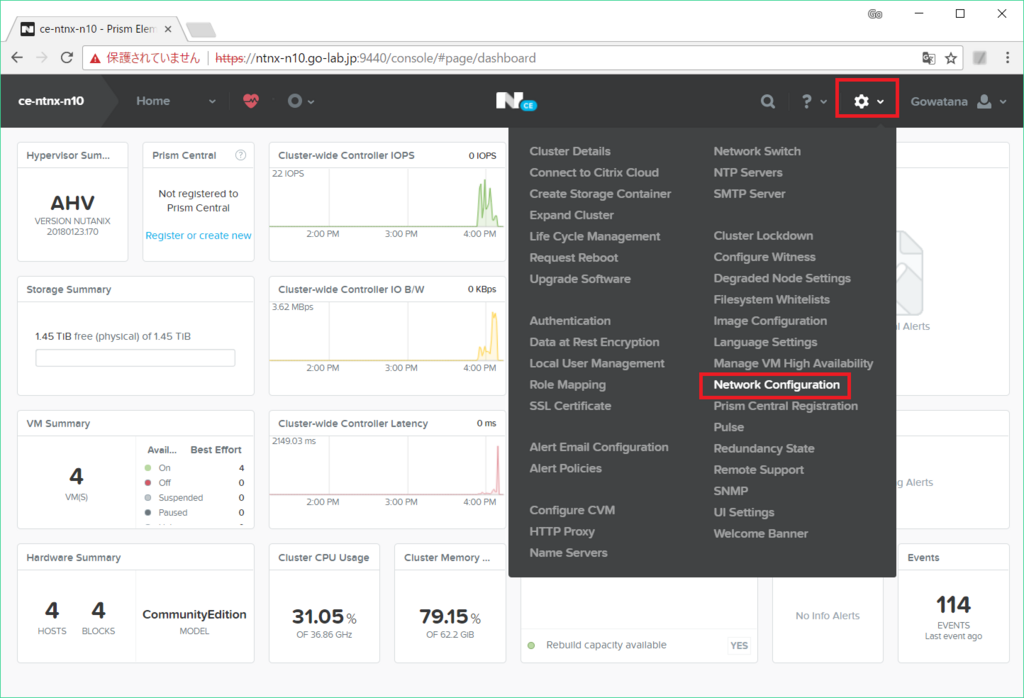Open the help question mark menu
1024x698 pixels.
pos(807,101)
